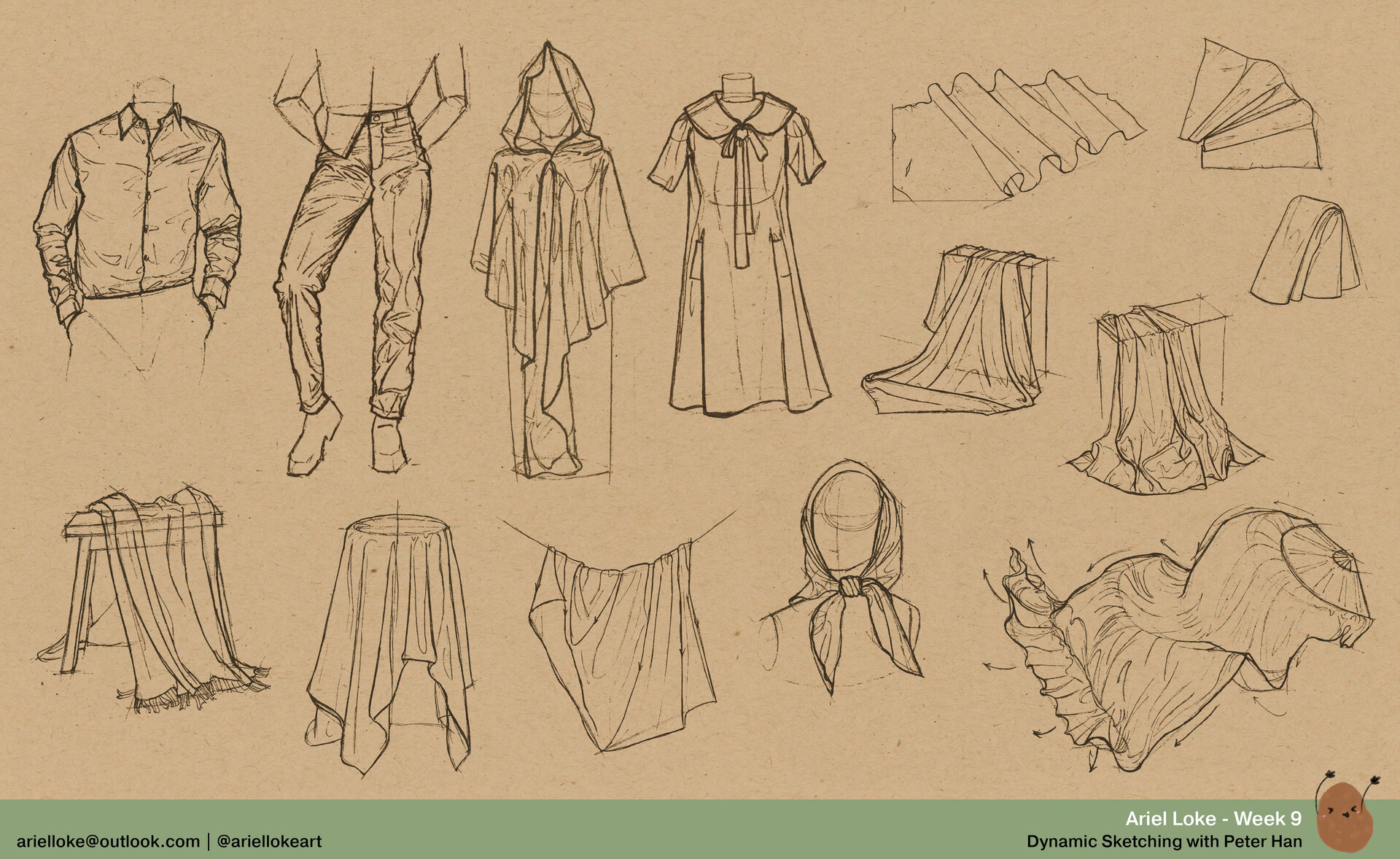This screenshot has width=1400, height=859.
Task: Select the knotted headscarf sketch
Action: click(x=849, y=576)
